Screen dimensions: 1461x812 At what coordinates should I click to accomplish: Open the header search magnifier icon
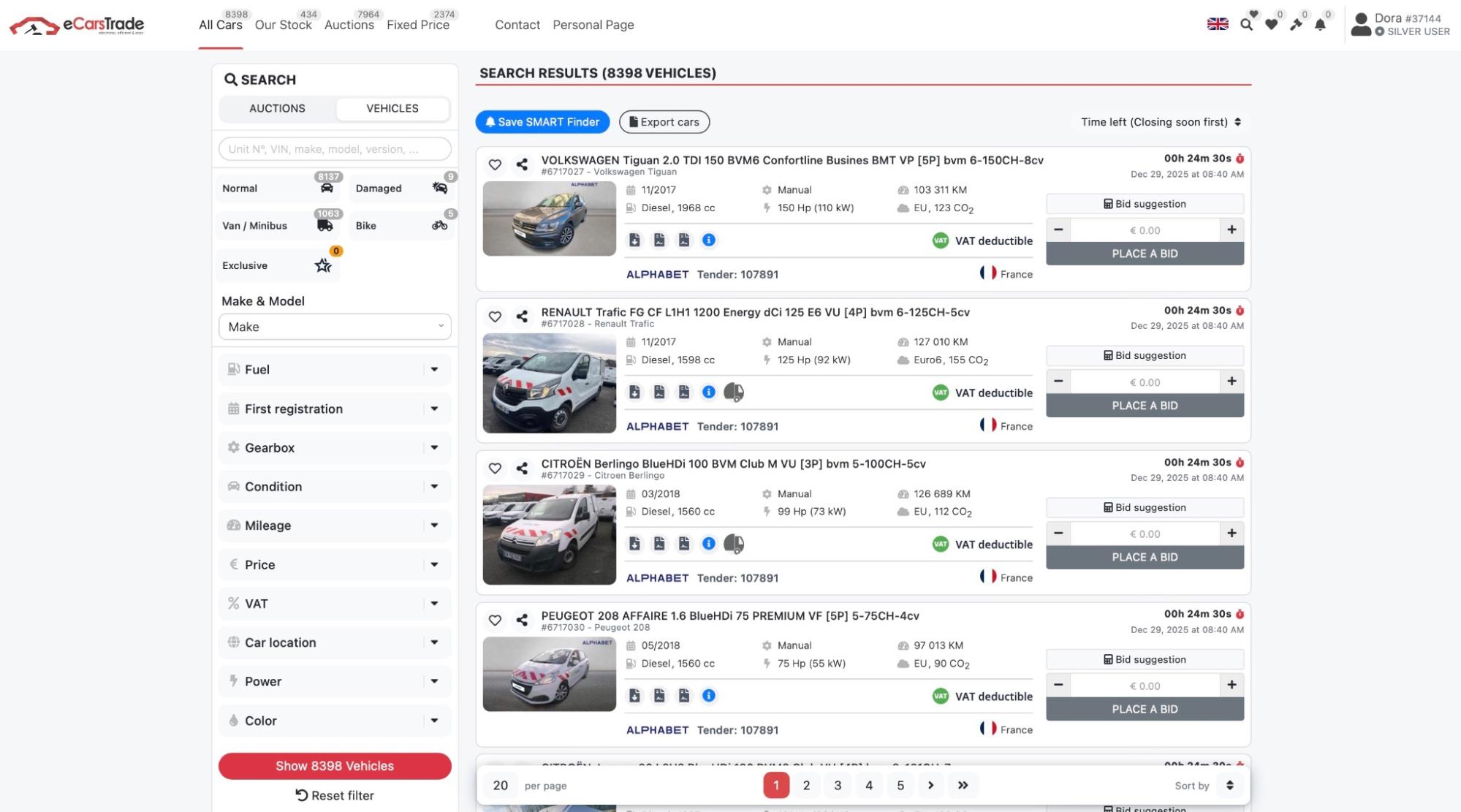click(x=1247, y=24)
